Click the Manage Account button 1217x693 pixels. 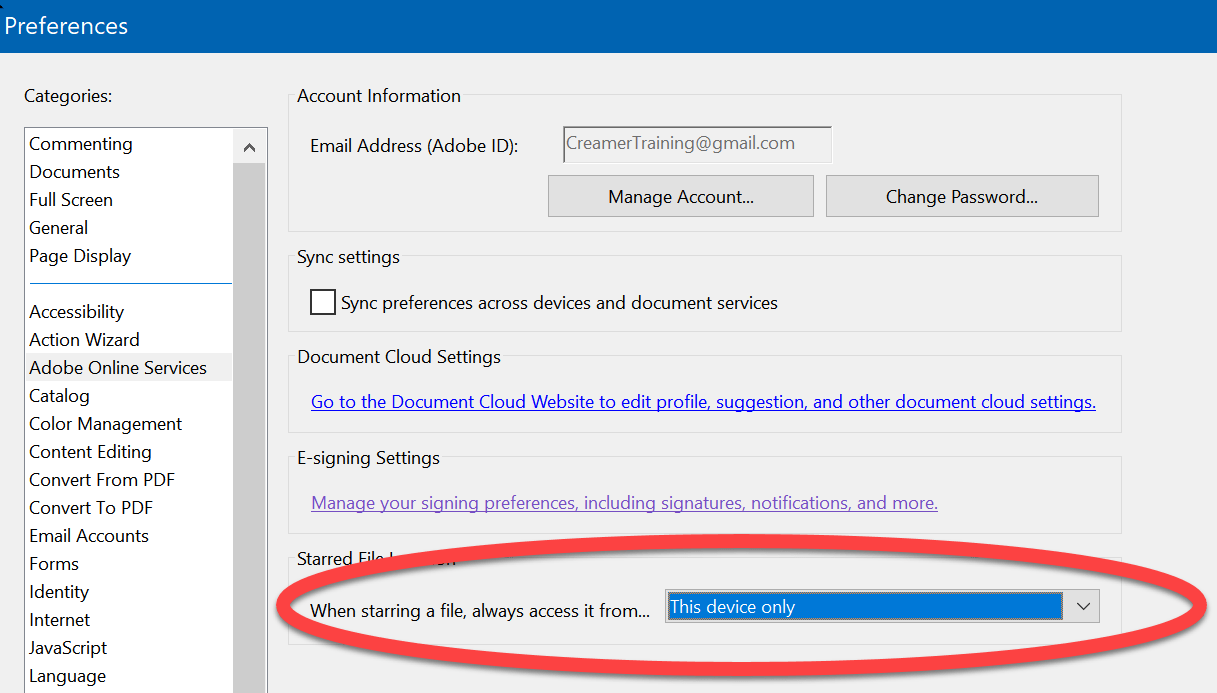click(x=681, y=197)
